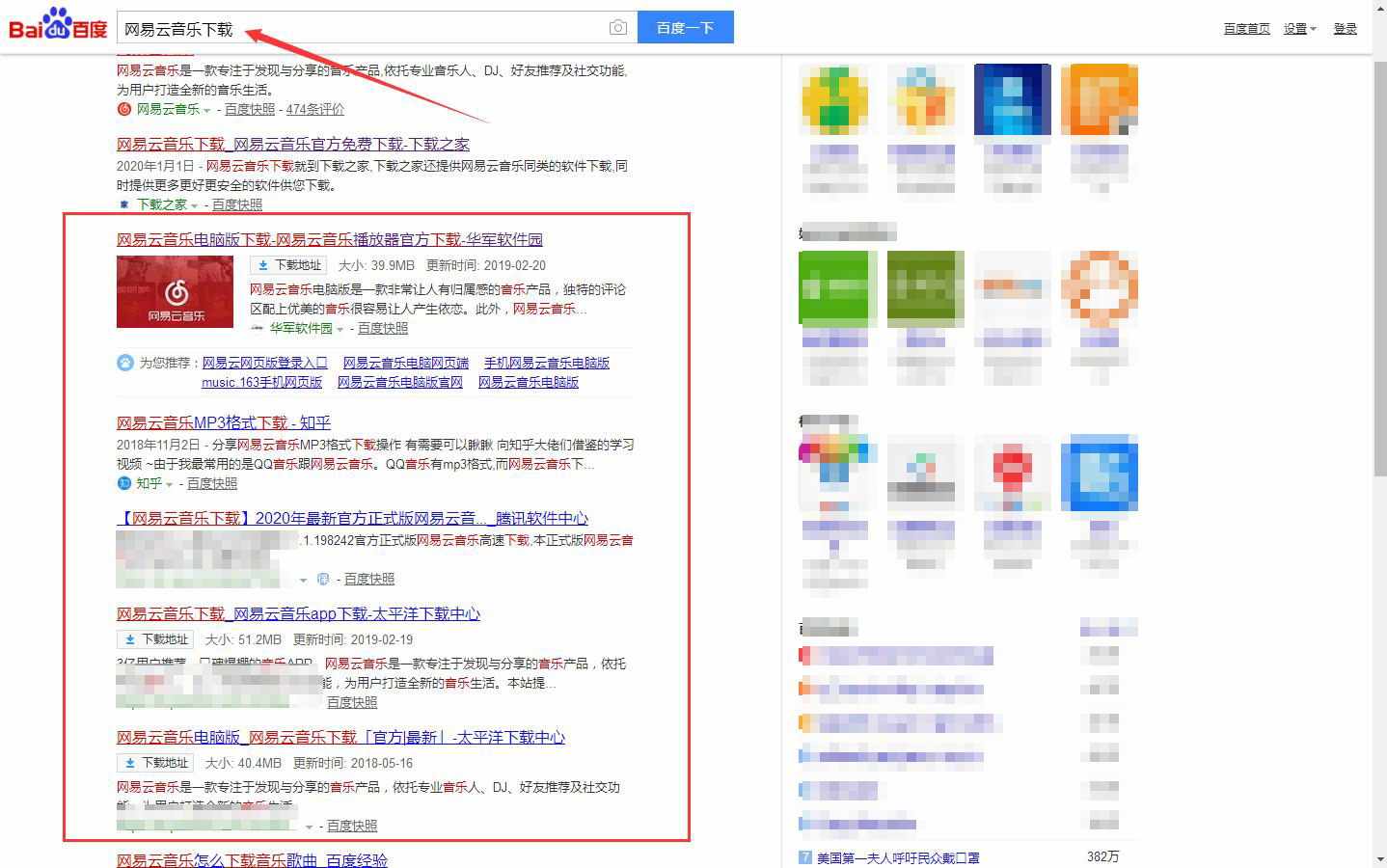Expand arrow next to 网易云音乐 source
The height and width of the screenshot is (868, 1387).
206,111
